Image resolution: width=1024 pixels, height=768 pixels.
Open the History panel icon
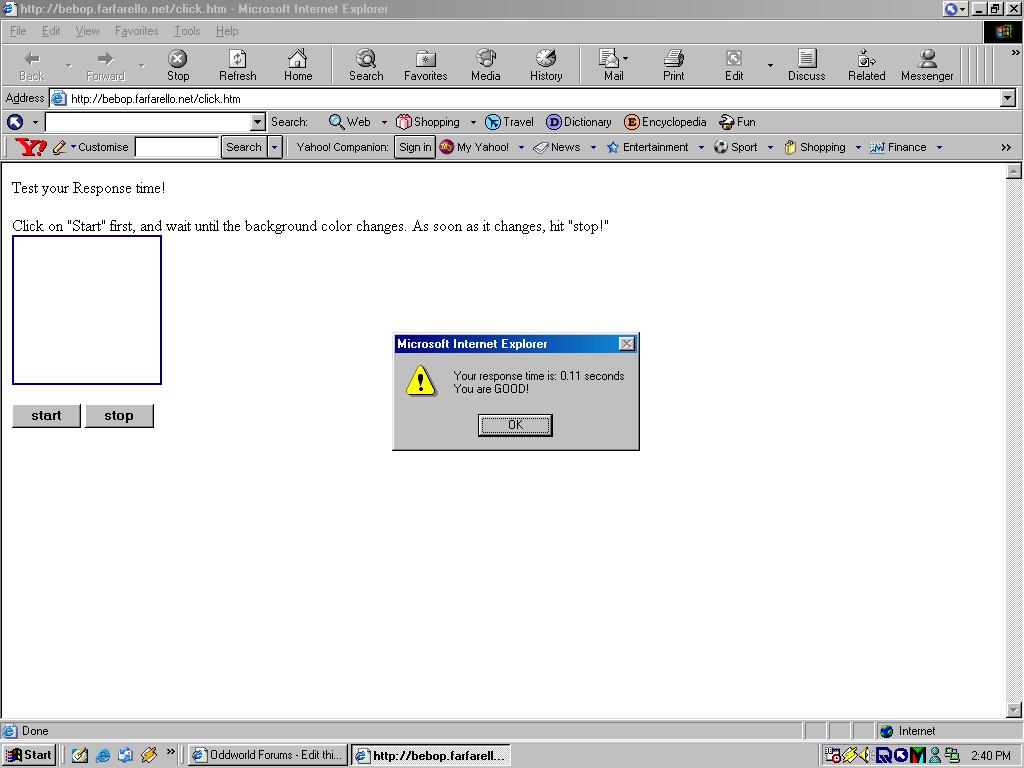545,65
